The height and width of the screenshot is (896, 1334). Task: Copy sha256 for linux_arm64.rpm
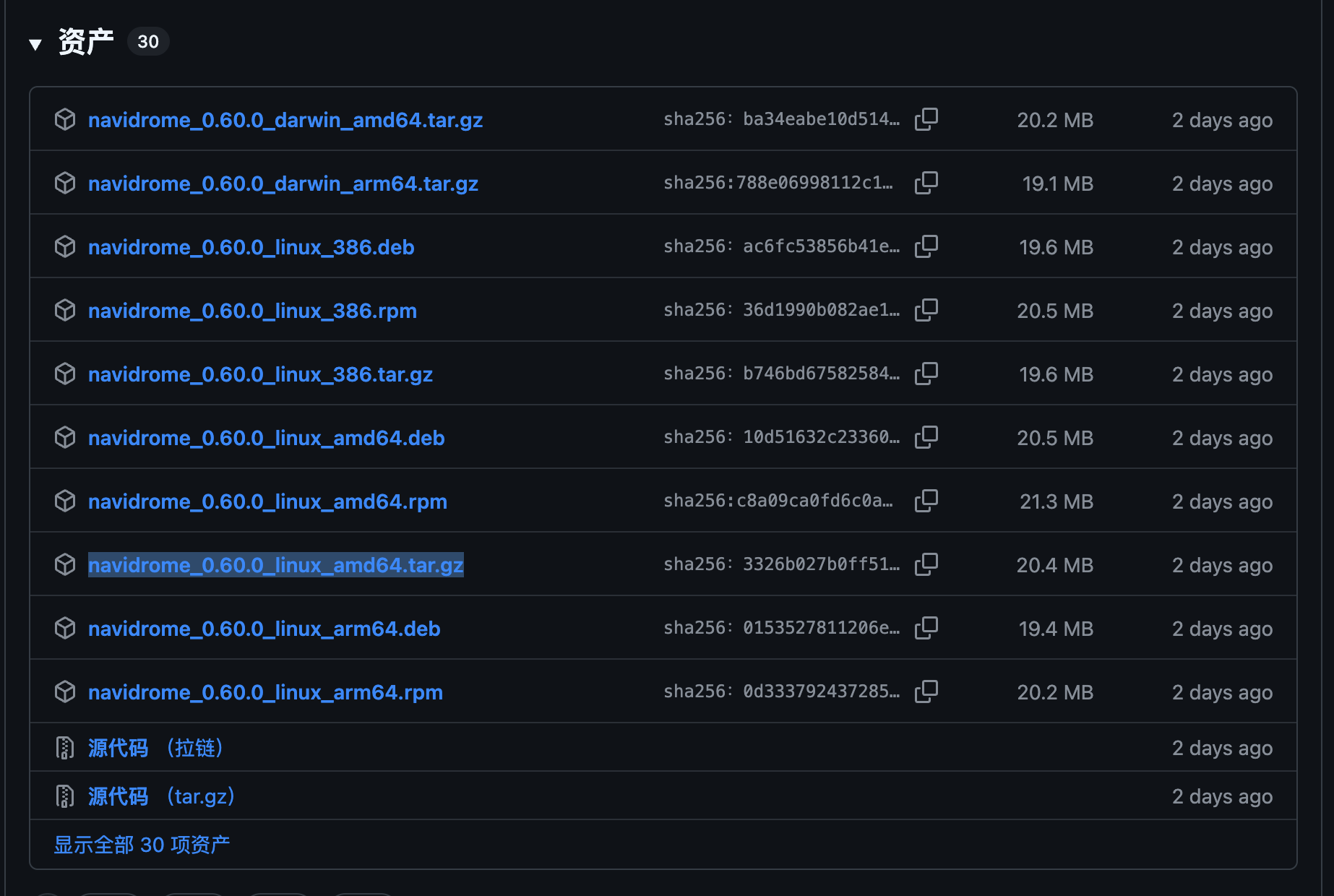point(926,692)
